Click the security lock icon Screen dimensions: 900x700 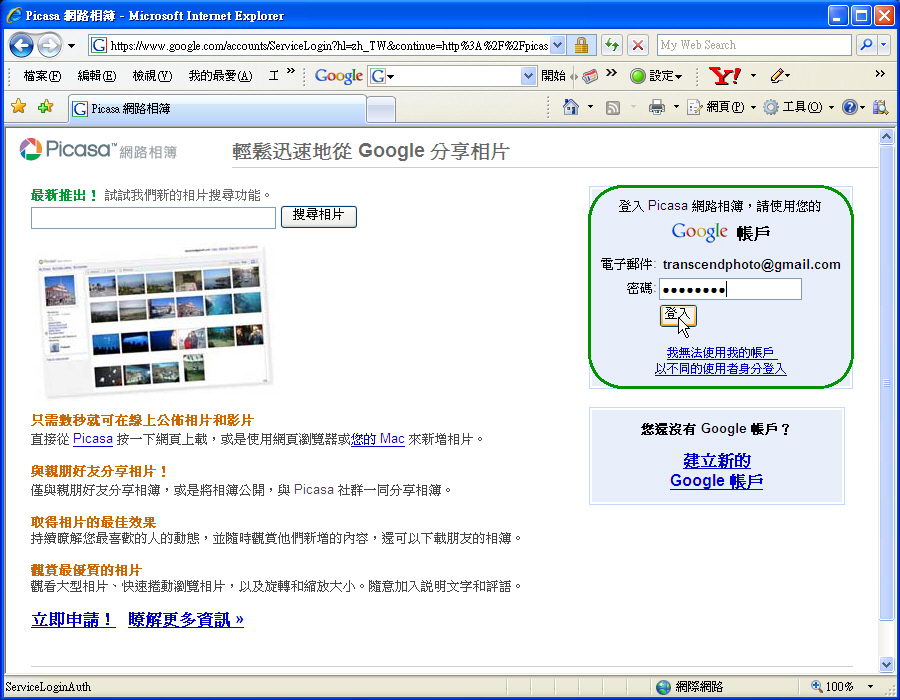tap(581, 45)
